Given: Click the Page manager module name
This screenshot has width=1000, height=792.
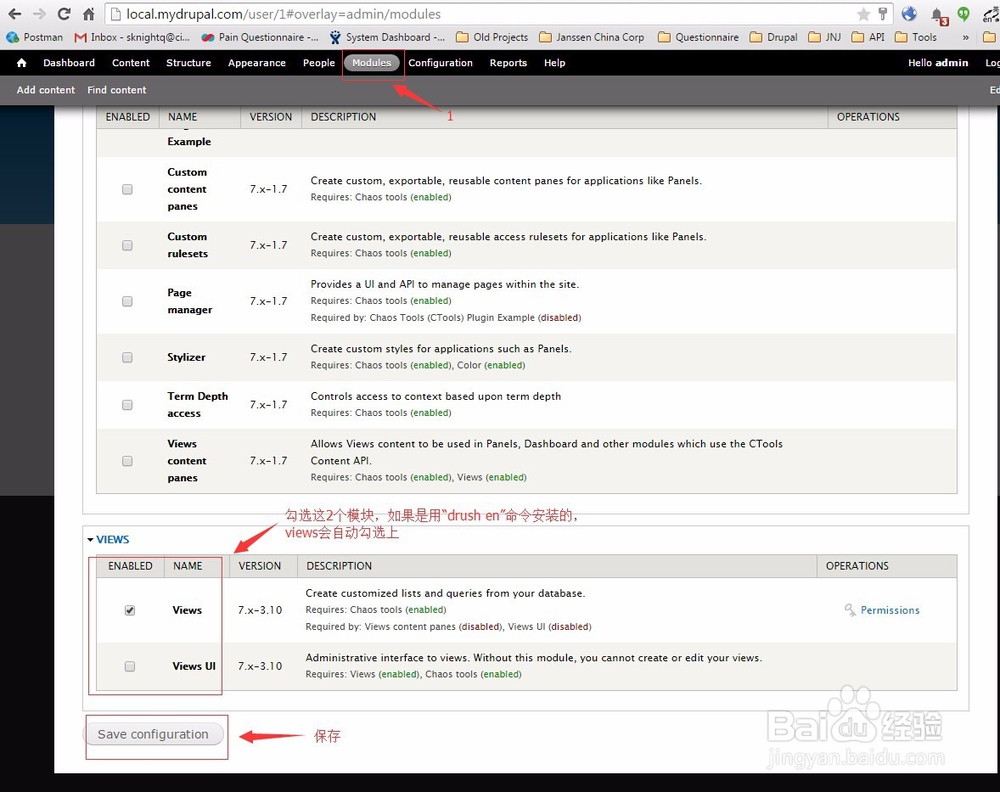Looking at the screenshot, I should pos(189,301).
